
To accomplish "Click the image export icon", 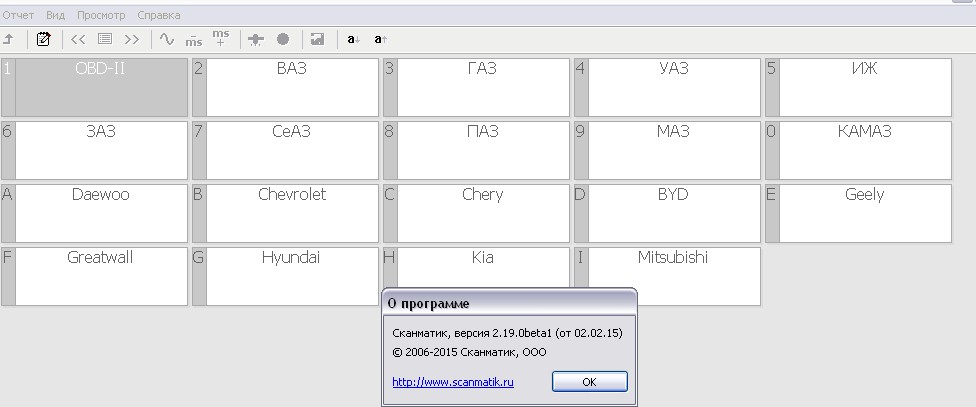I will [317, 39].
